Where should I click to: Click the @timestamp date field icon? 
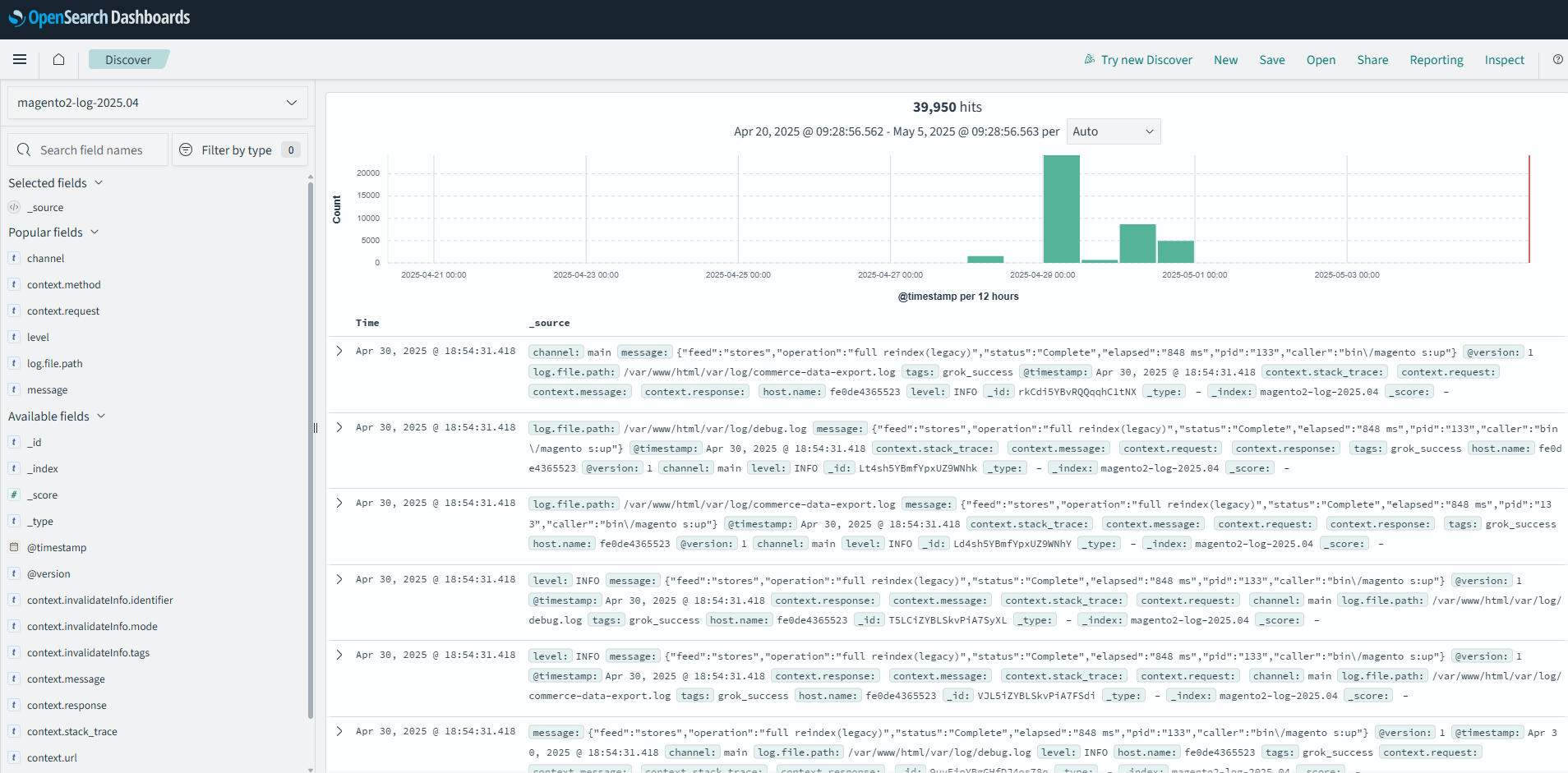tap(14, 547)
